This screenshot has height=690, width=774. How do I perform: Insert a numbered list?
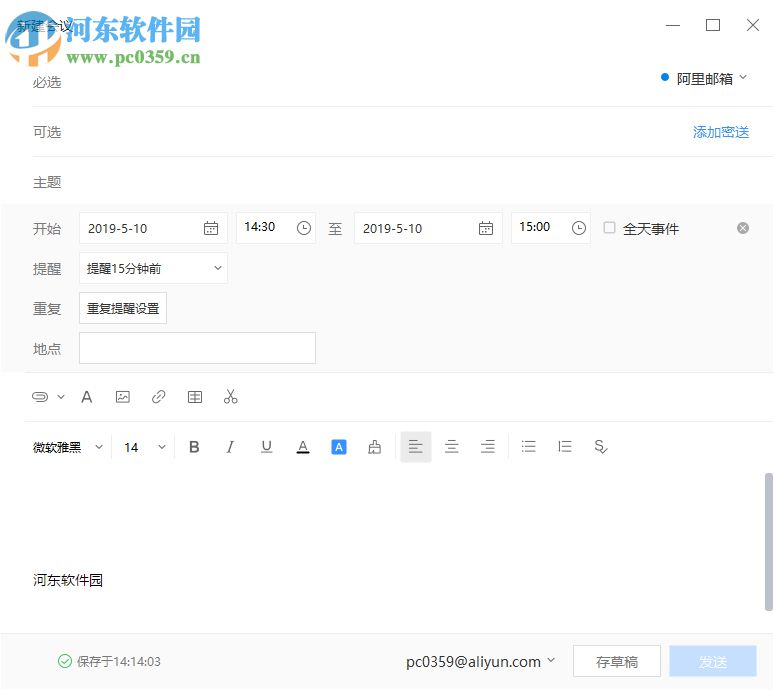[x=565, y=447]
